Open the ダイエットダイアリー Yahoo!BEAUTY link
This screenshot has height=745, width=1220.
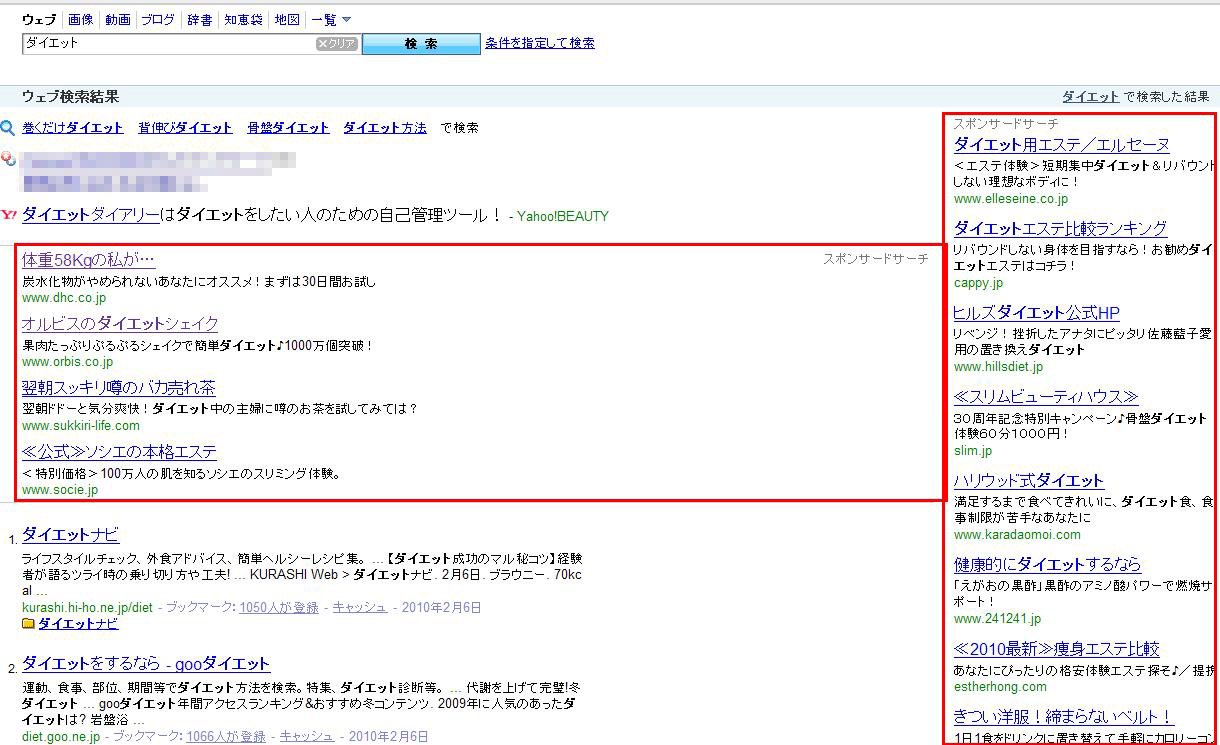click(91, 214)
